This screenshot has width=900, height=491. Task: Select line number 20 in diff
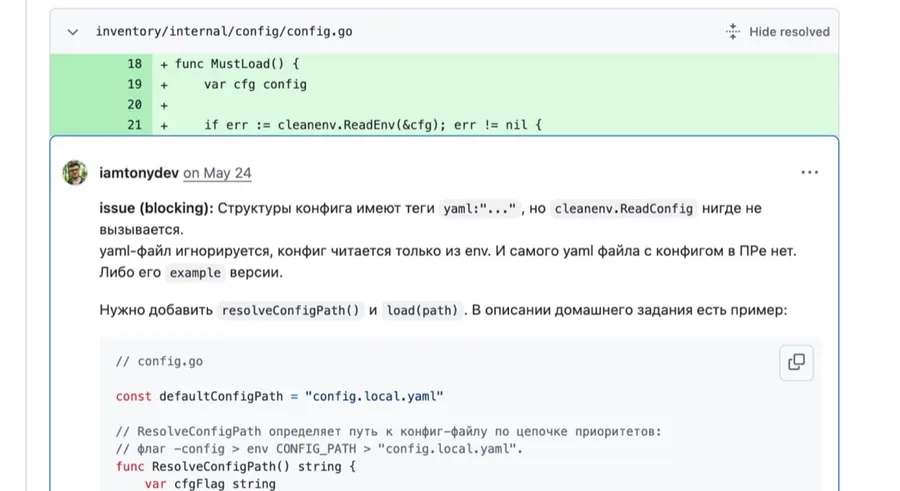134,105
